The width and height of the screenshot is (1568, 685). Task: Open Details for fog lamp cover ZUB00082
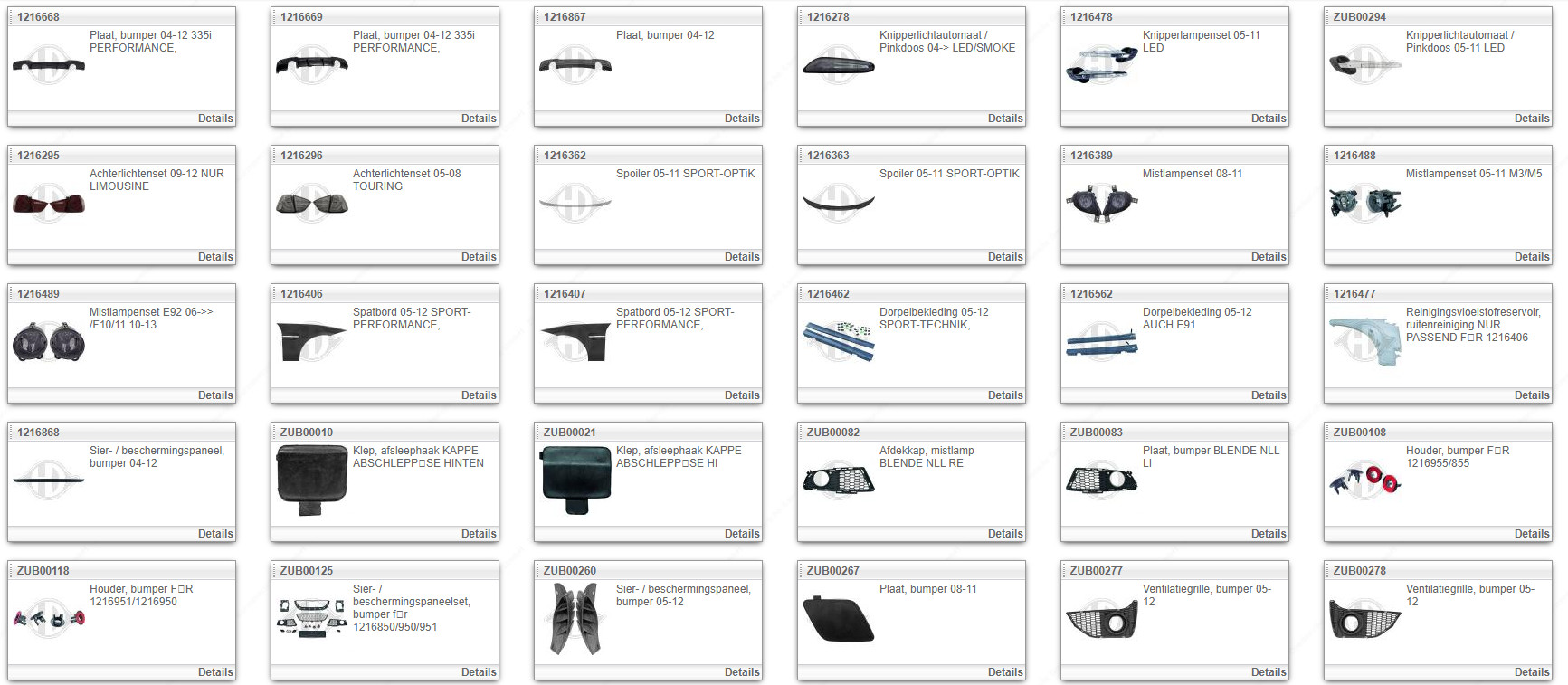1004,534
